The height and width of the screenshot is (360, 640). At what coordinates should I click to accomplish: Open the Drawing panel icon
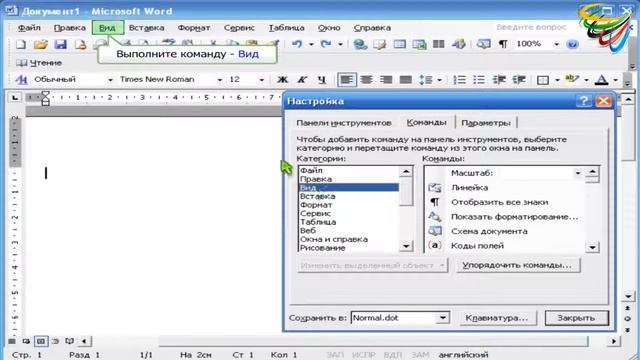pyautogui.click(x=458, y=44)
